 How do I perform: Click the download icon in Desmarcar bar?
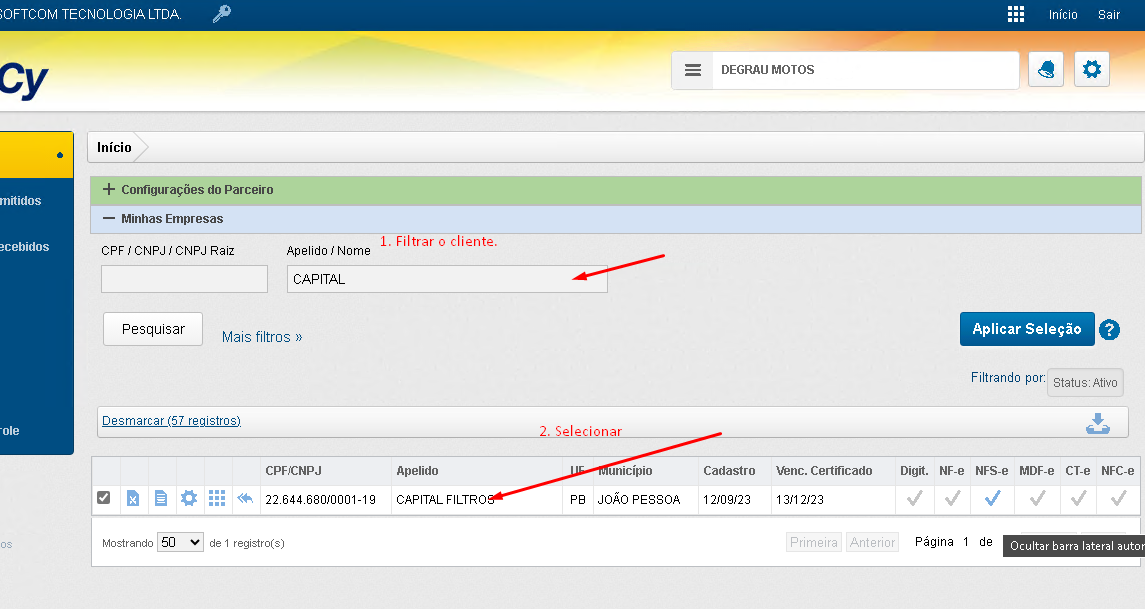[1098, 422]
